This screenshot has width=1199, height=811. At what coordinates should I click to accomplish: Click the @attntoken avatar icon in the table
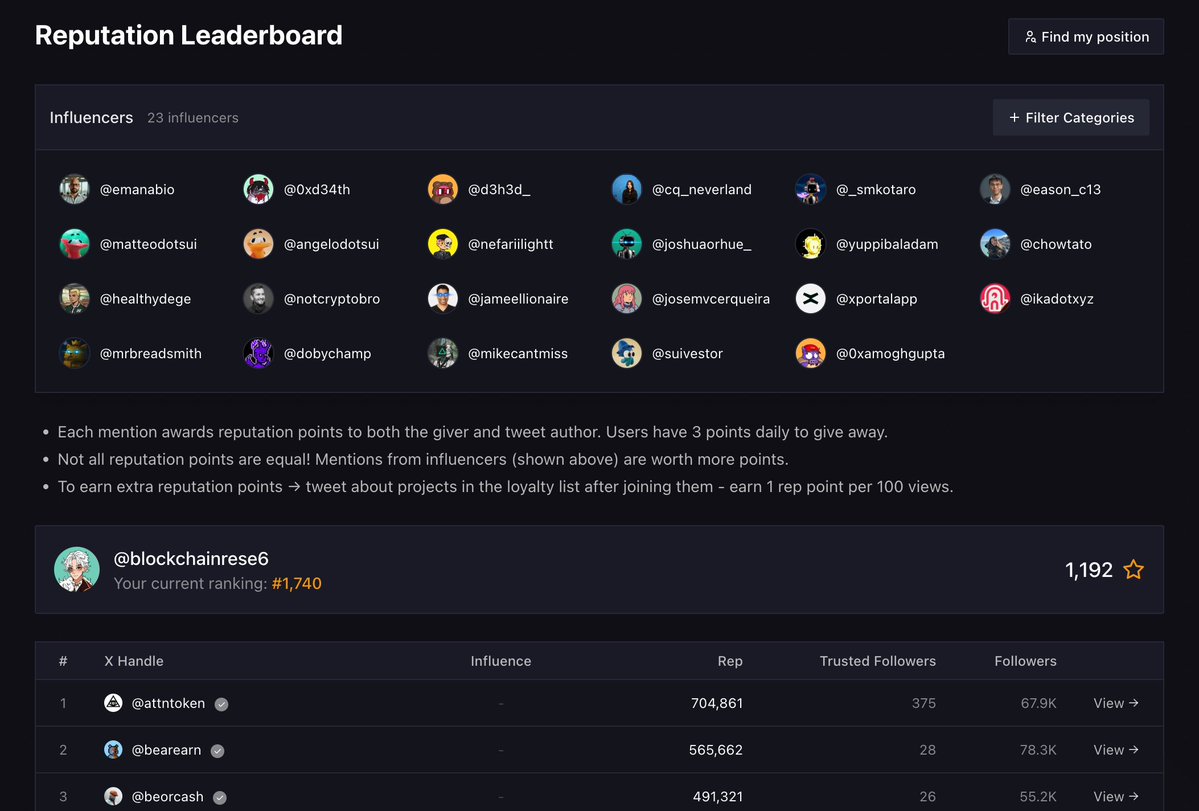point(113,702)
